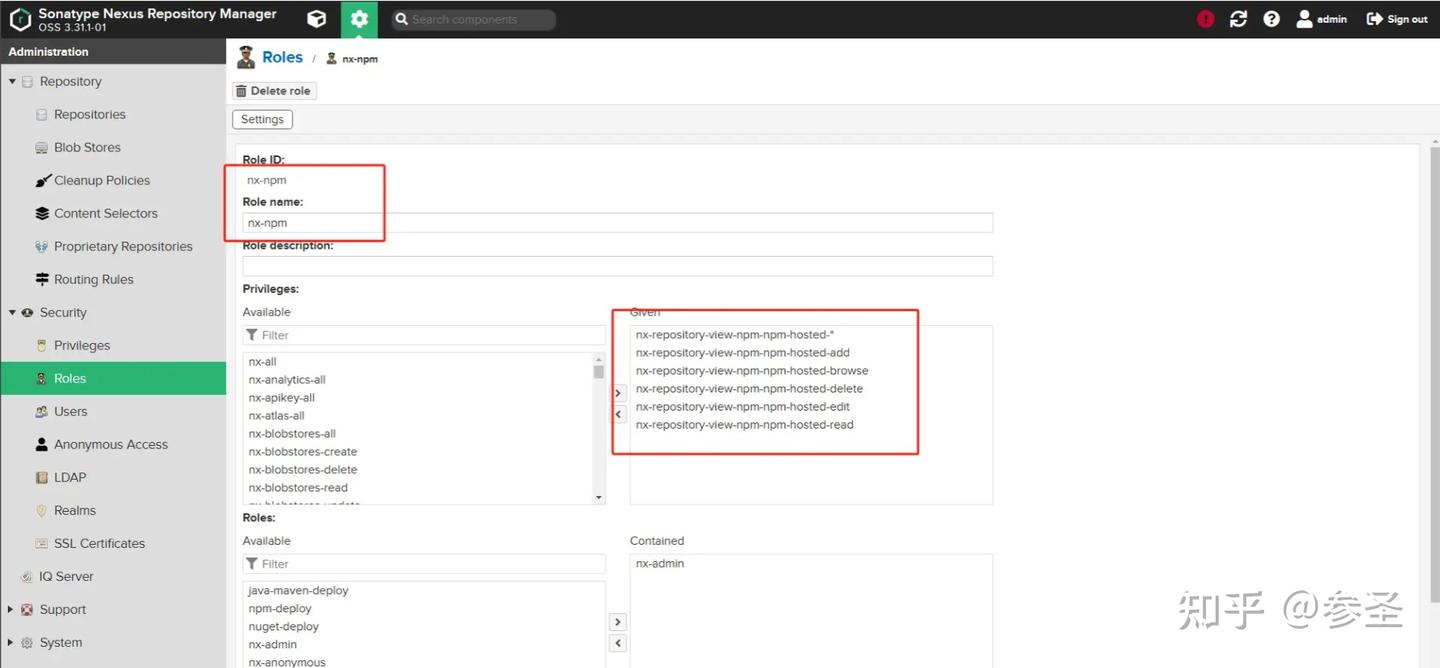Viewport: 1440px width, 668px height.
Task: Collapse the Security tree section
Action: pyautogui.click(x=12, y=313)
